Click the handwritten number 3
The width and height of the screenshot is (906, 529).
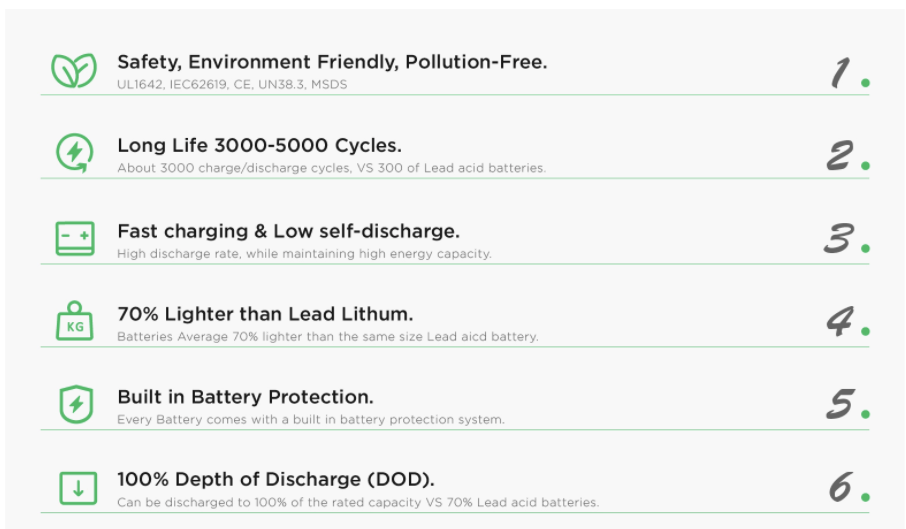(x=839, y=238)
